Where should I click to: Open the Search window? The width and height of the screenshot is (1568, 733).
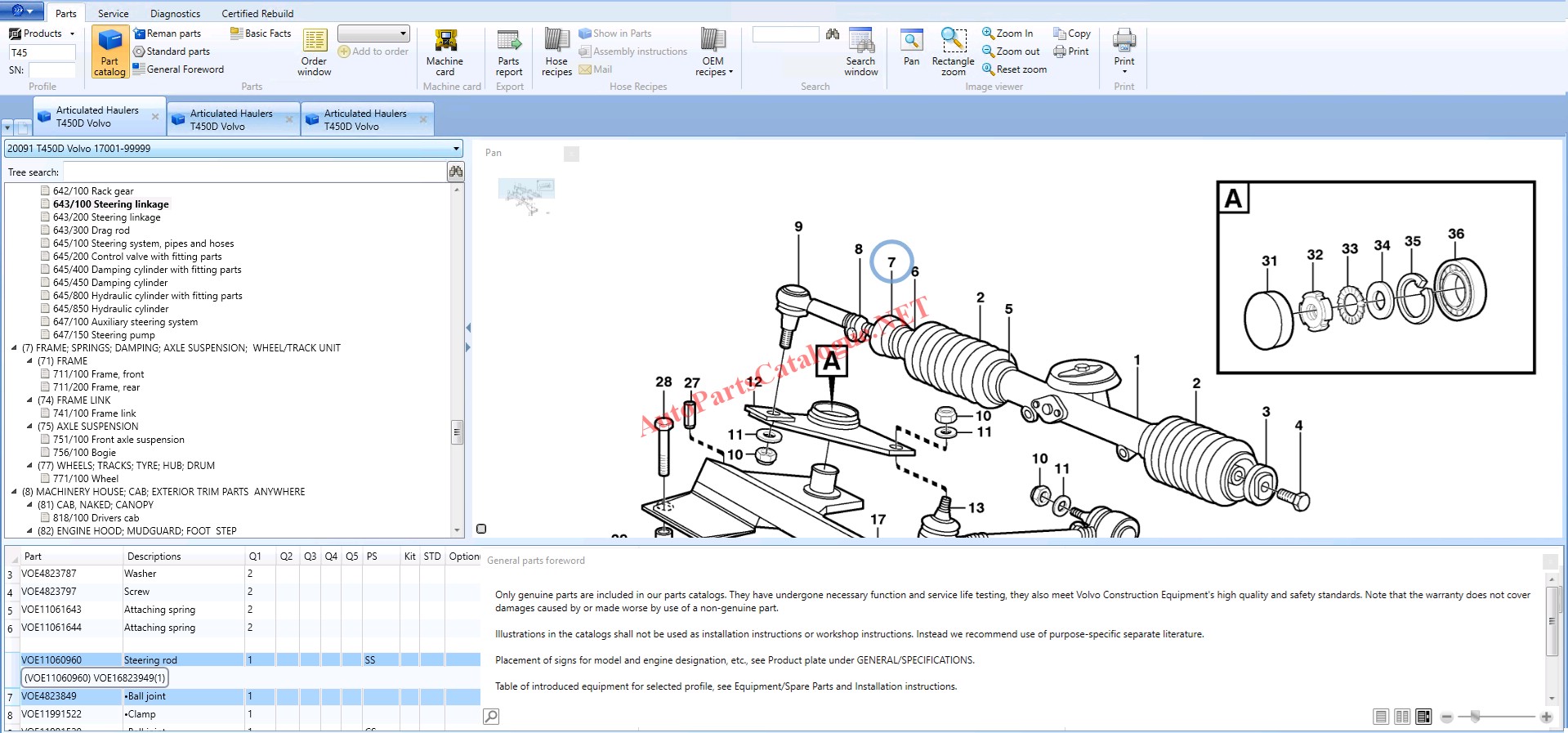860,52
